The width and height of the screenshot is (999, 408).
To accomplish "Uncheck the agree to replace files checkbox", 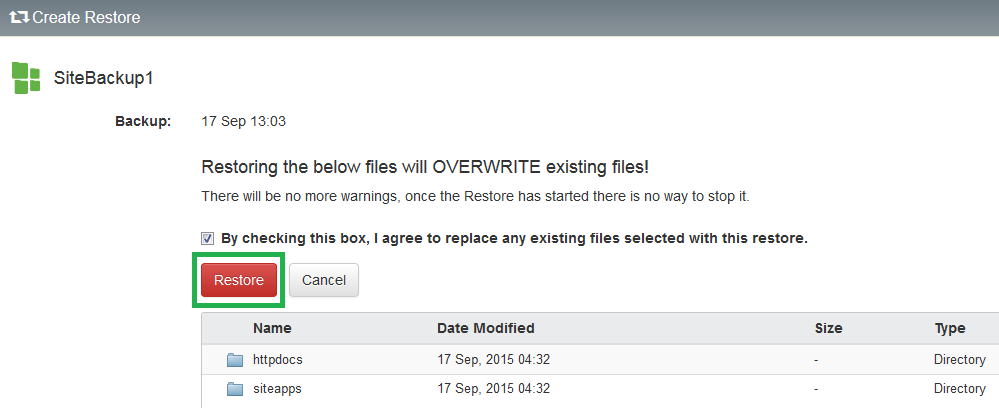I will [208, 238].
